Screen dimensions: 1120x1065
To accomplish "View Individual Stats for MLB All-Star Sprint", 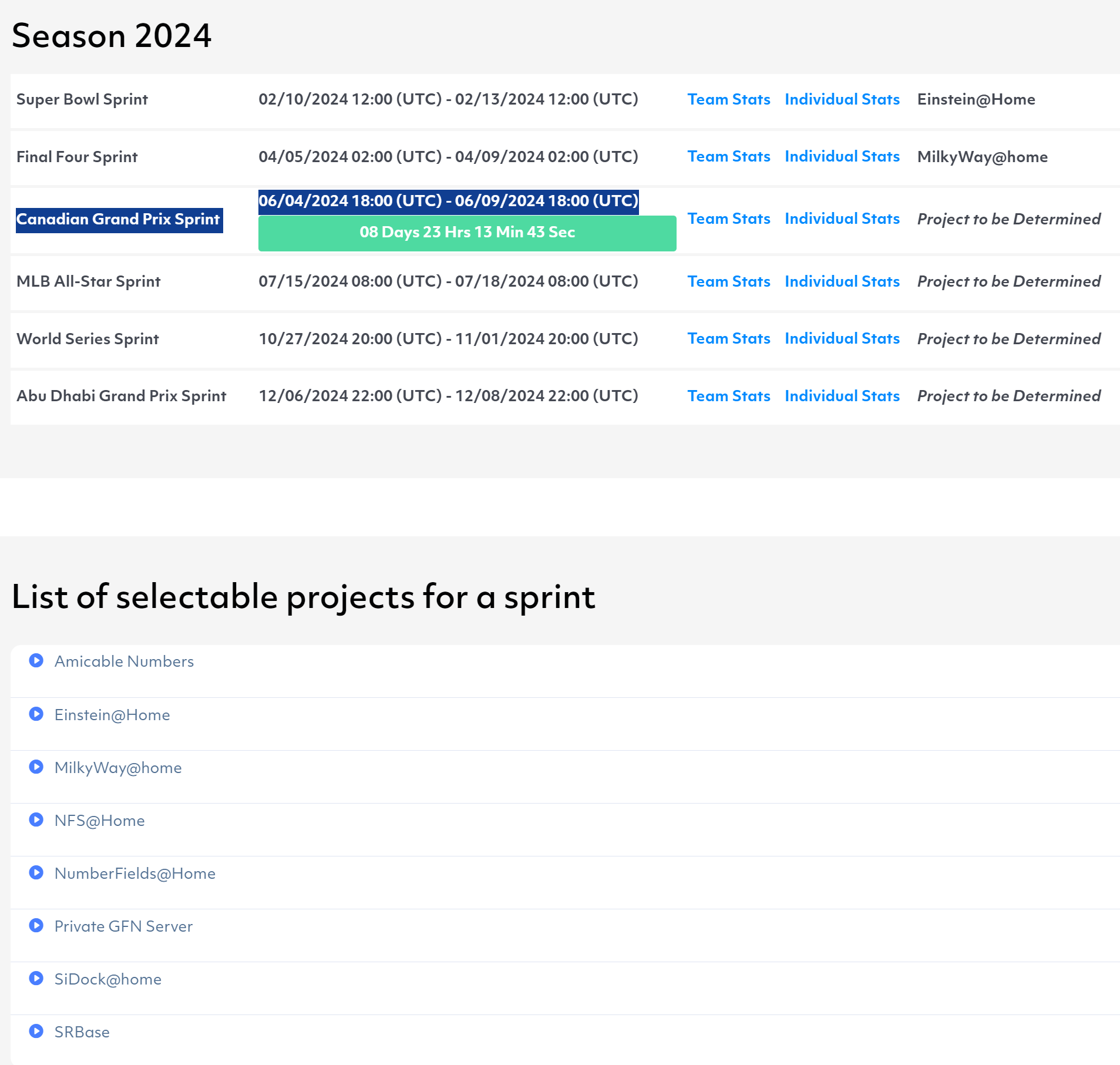I will point(842,281).
